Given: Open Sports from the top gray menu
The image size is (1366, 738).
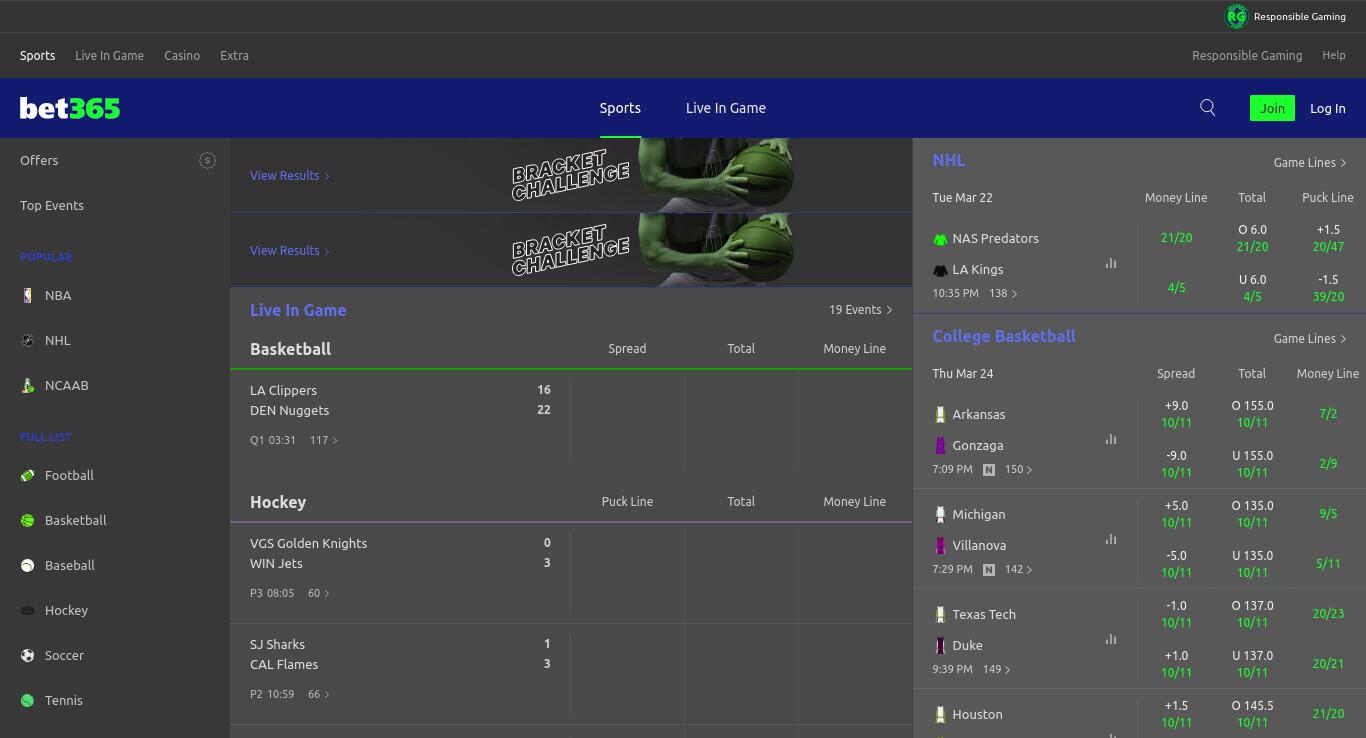Looking at the screenshot, I should point(37,55).
